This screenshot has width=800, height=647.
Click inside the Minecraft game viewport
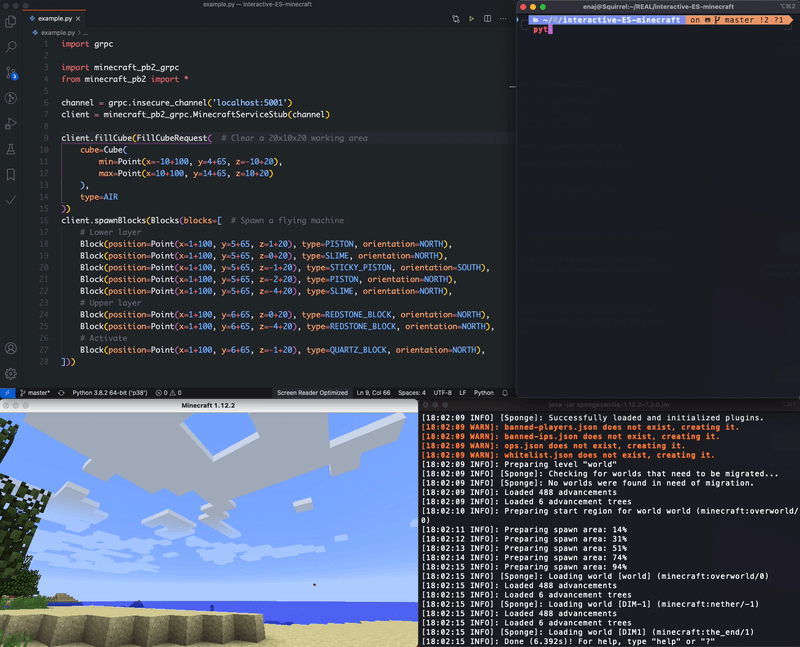pyautogui.click(x=209, y=530)
